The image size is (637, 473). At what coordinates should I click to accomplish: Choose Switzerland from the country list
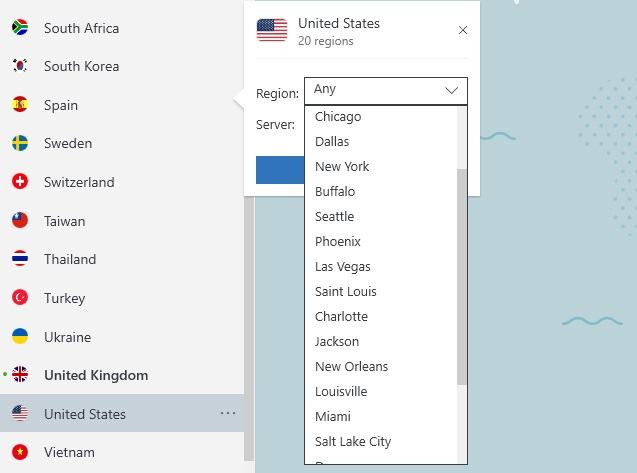coord(79,182)
